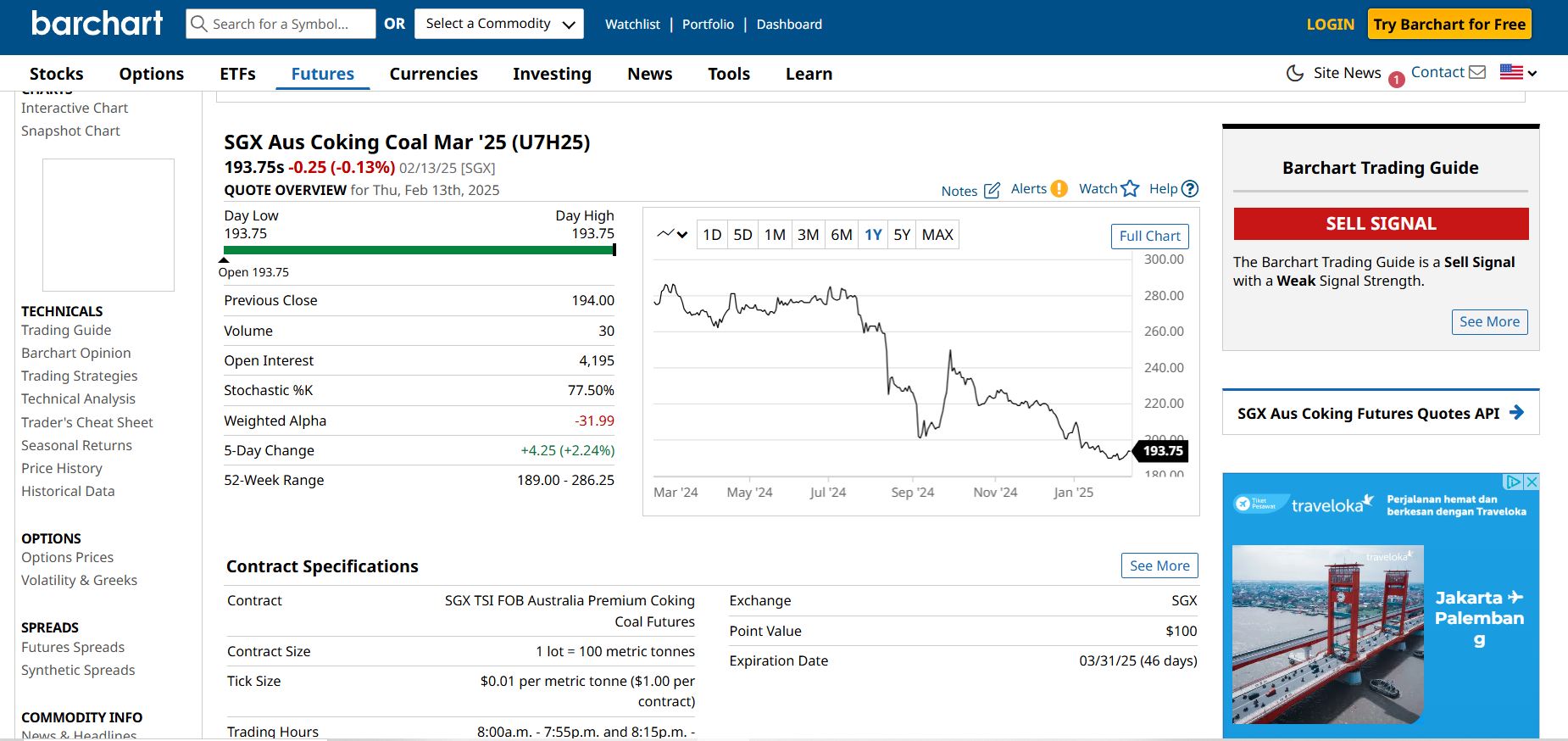The height and width of the screenshot is (741, 1568).
Task: Click the search magnifier icon
Action: point(199,24)
